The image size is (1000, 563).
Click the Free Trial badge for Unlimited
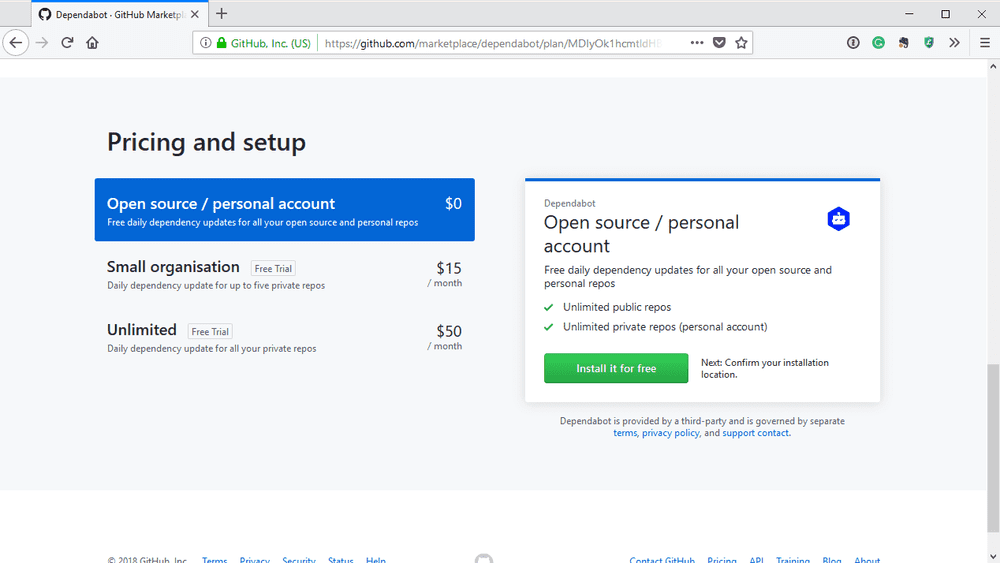(210, 332)
